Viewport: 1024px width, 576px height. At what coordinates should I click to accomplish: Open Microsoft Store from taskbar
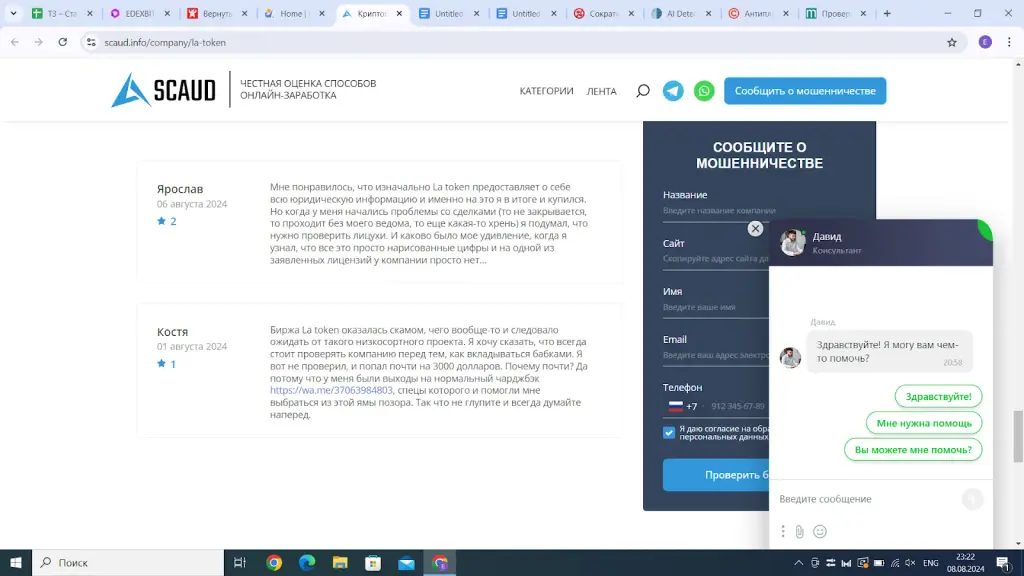[373, 562]
